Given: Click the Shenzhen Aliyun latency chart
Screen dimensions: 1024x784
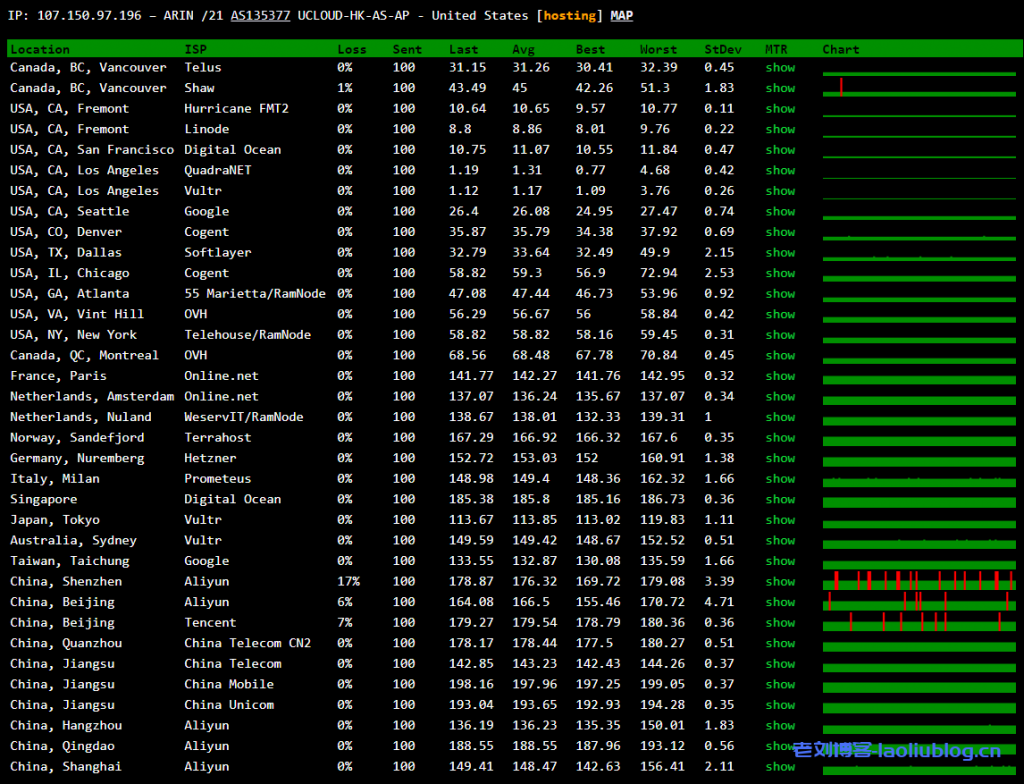Looking at the screenshot, I should pyautogui.click(x=918, y=581).
